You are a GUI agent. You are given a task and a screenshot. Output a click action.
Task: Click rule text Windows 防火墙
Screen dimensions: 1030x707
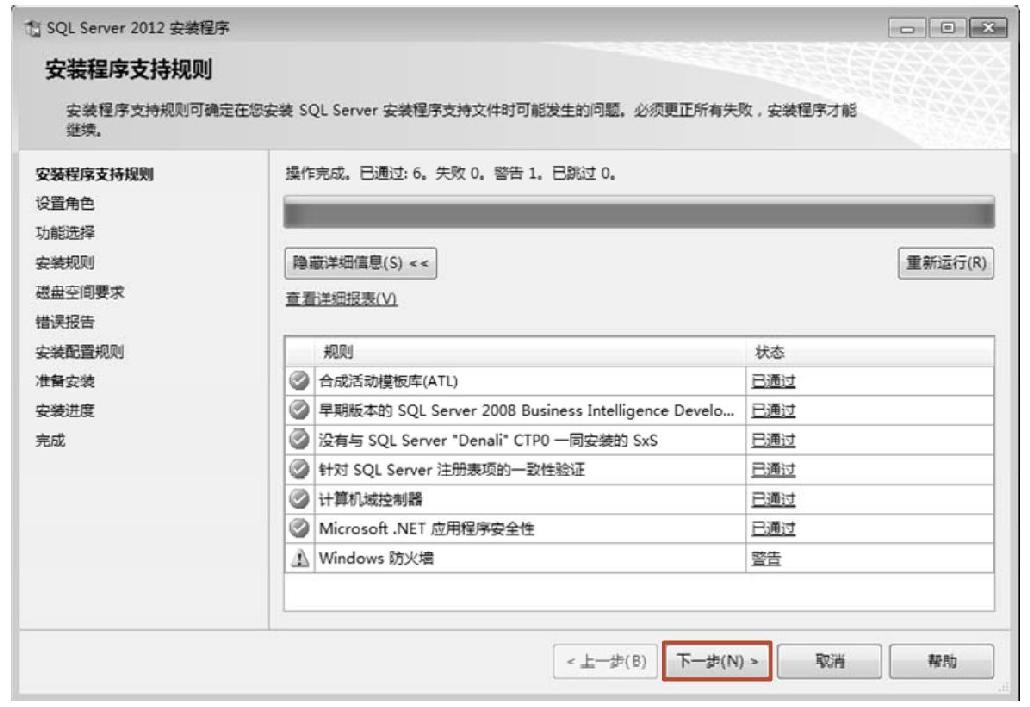click(x=376, y=559)
